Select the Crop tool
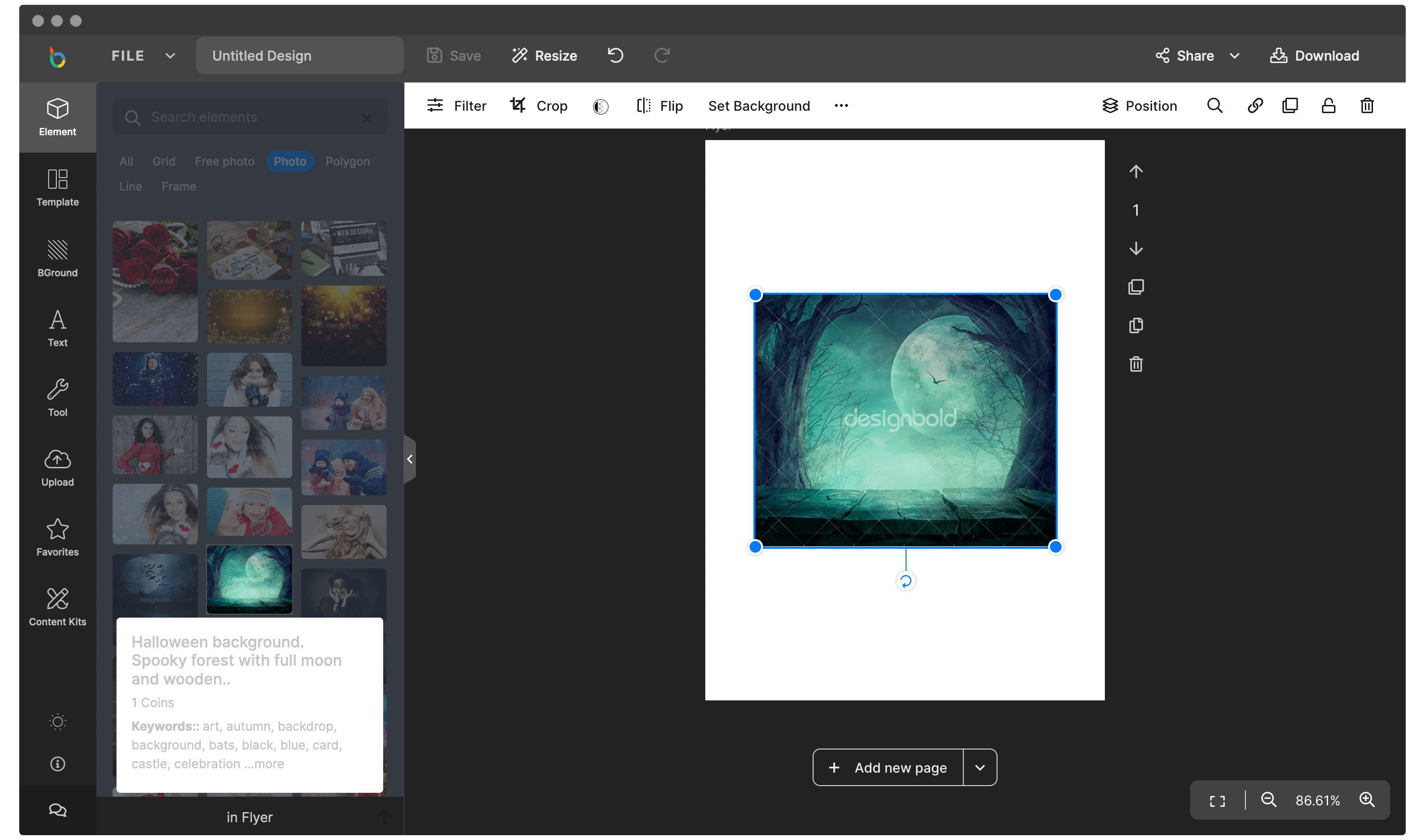Image resolution: width=1425 pixels, height=840 pixels. 539,106
